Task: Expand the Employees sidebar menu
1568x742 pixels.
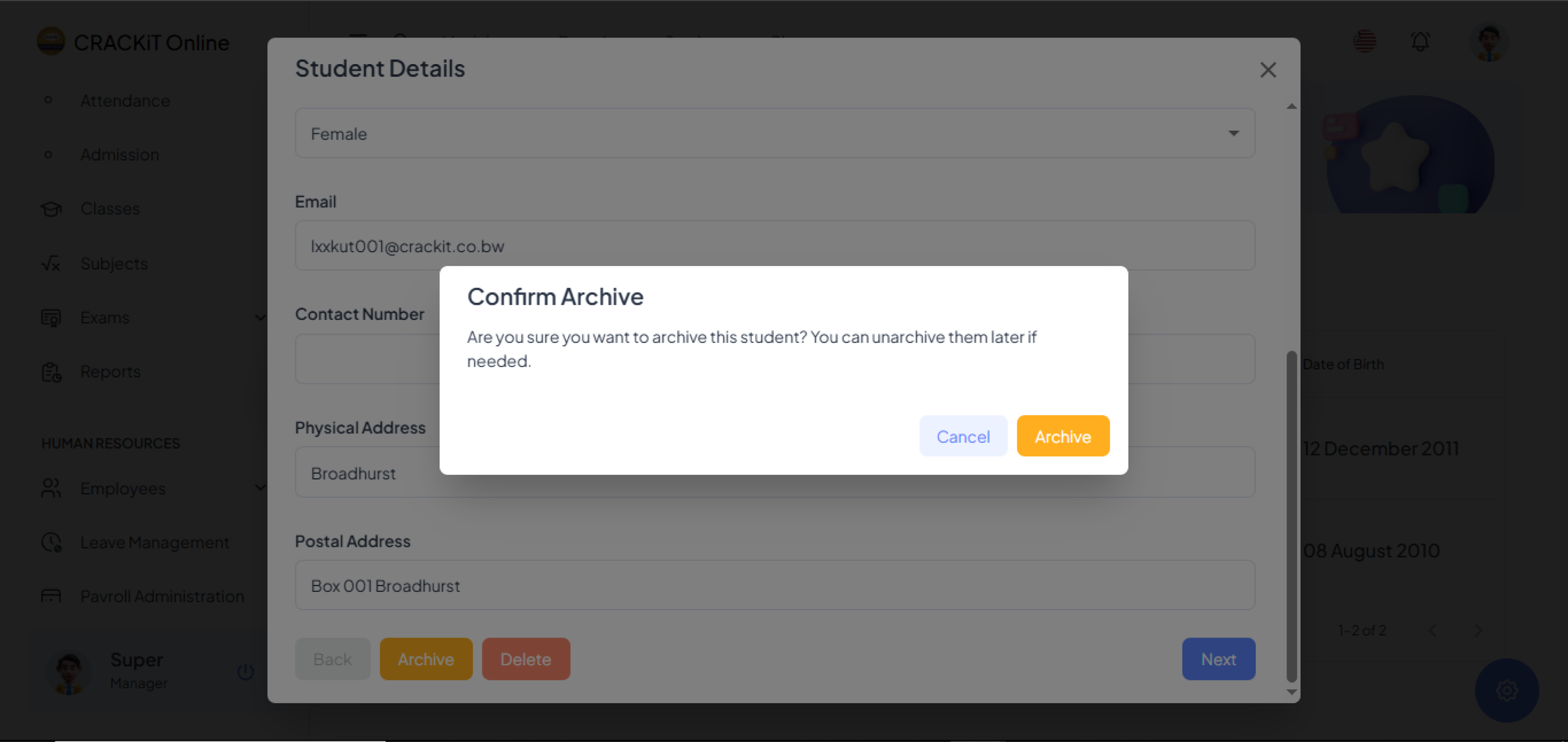Action: (x=260, y=488)
